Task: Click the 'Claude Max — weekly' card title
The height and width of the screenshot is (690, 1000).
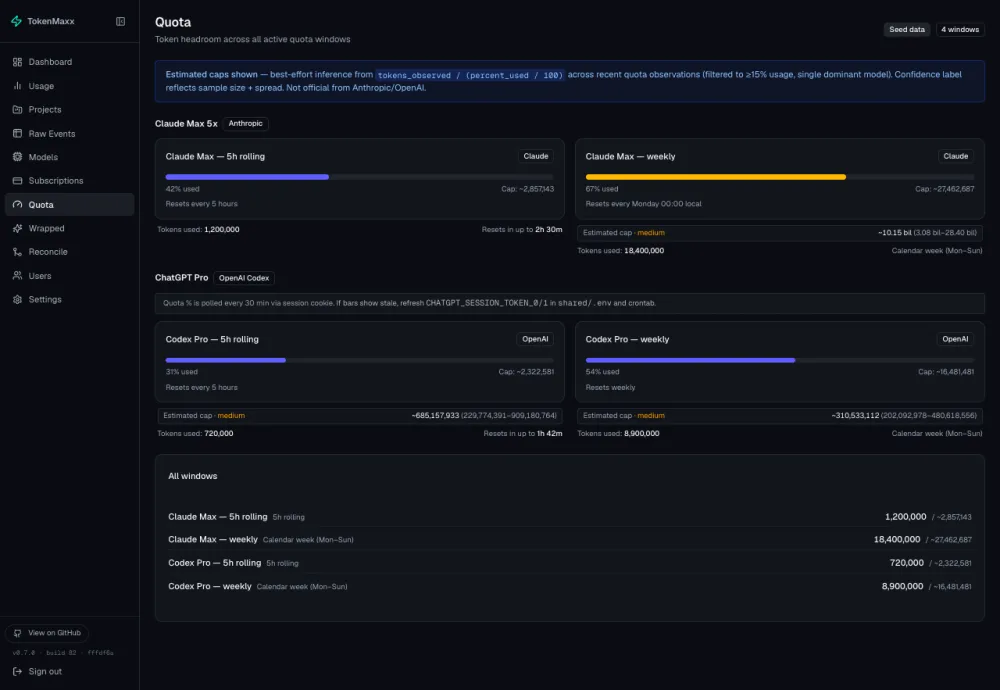Action: [630, 156]
